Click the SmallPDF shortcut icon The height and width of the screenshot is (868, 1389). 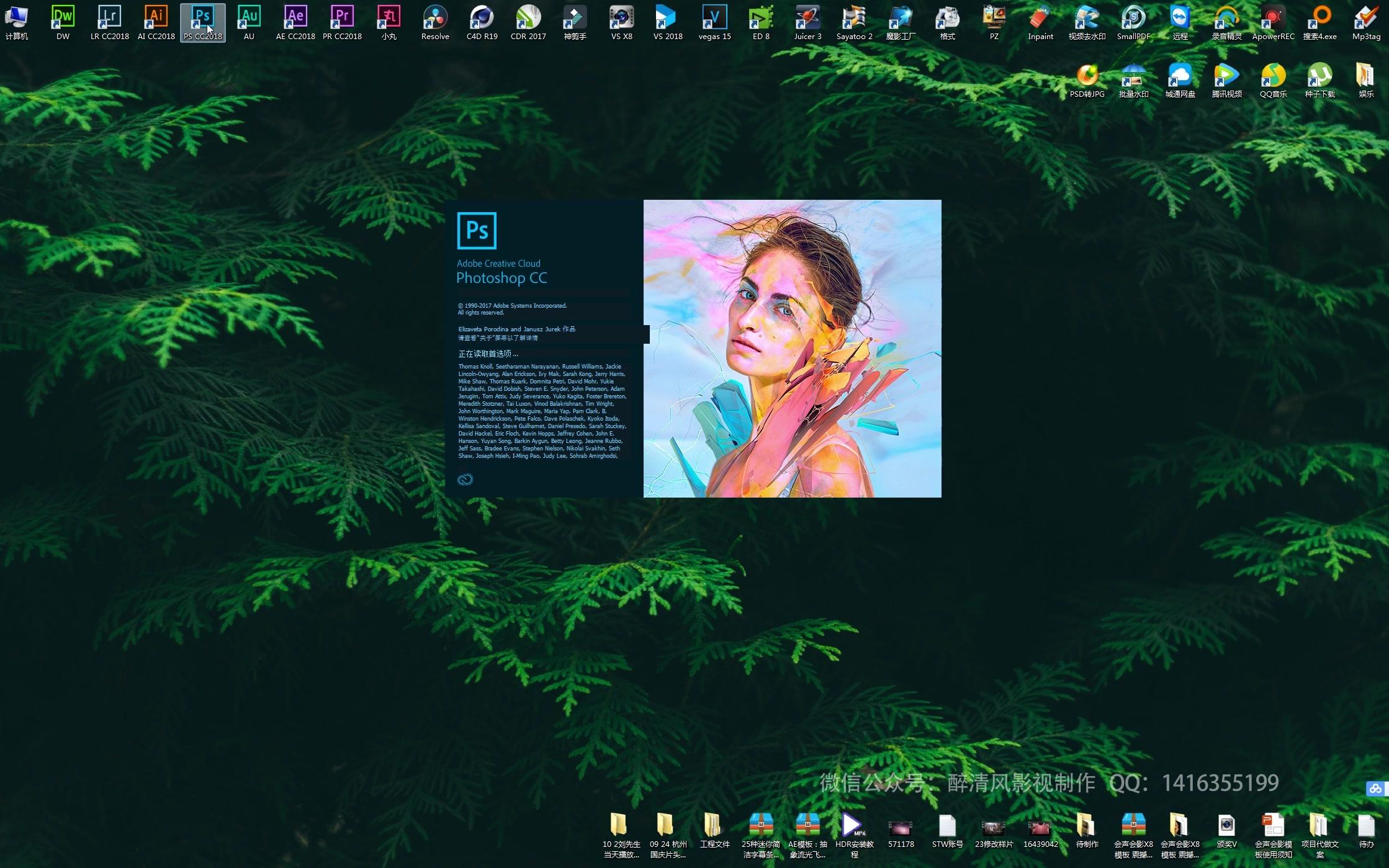1133,19
